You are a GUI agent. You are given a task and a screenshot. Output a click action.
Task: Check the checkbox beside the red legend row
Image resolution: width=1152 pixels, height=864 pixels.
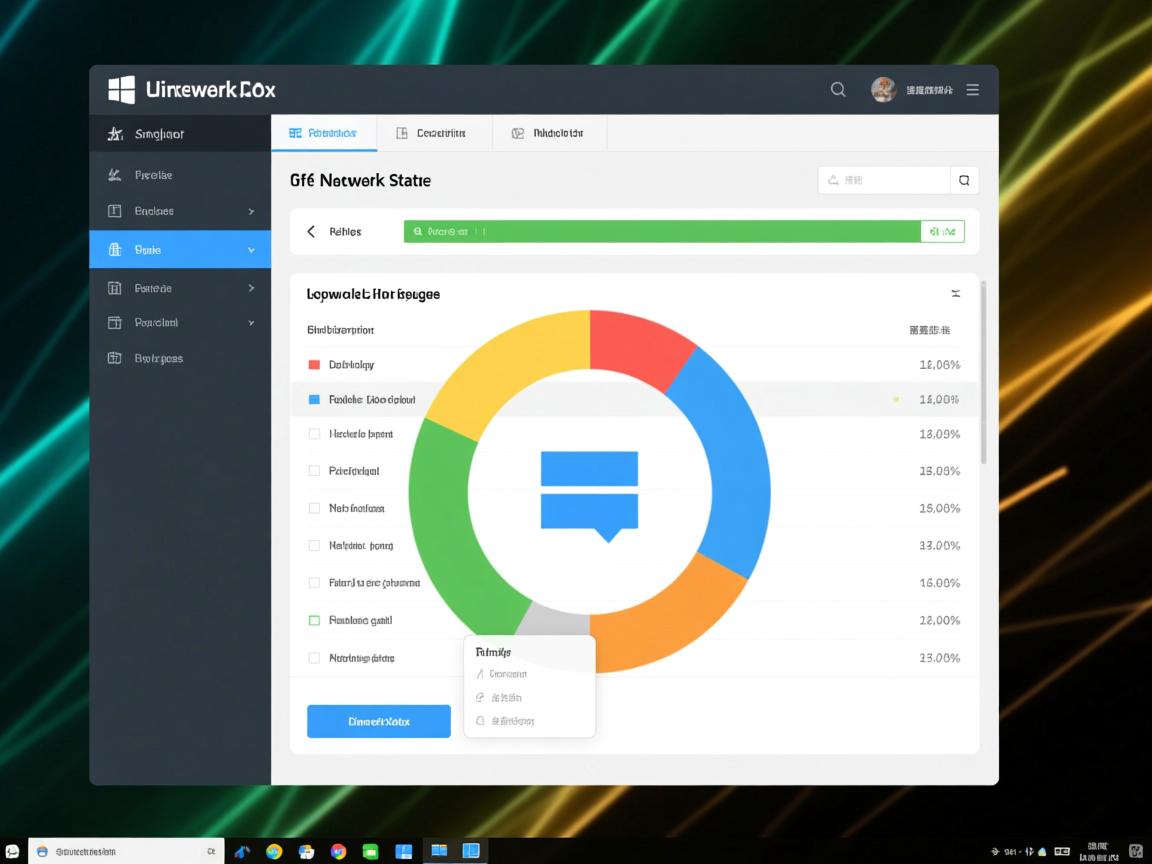(313, 364)
